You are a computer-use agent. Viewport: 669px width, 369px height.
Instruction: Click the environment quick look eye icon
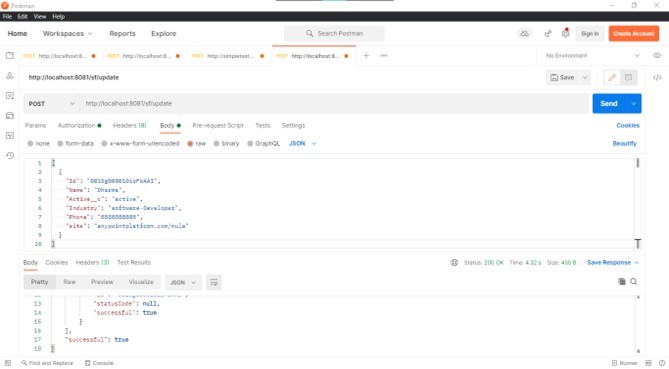[657, 55]
